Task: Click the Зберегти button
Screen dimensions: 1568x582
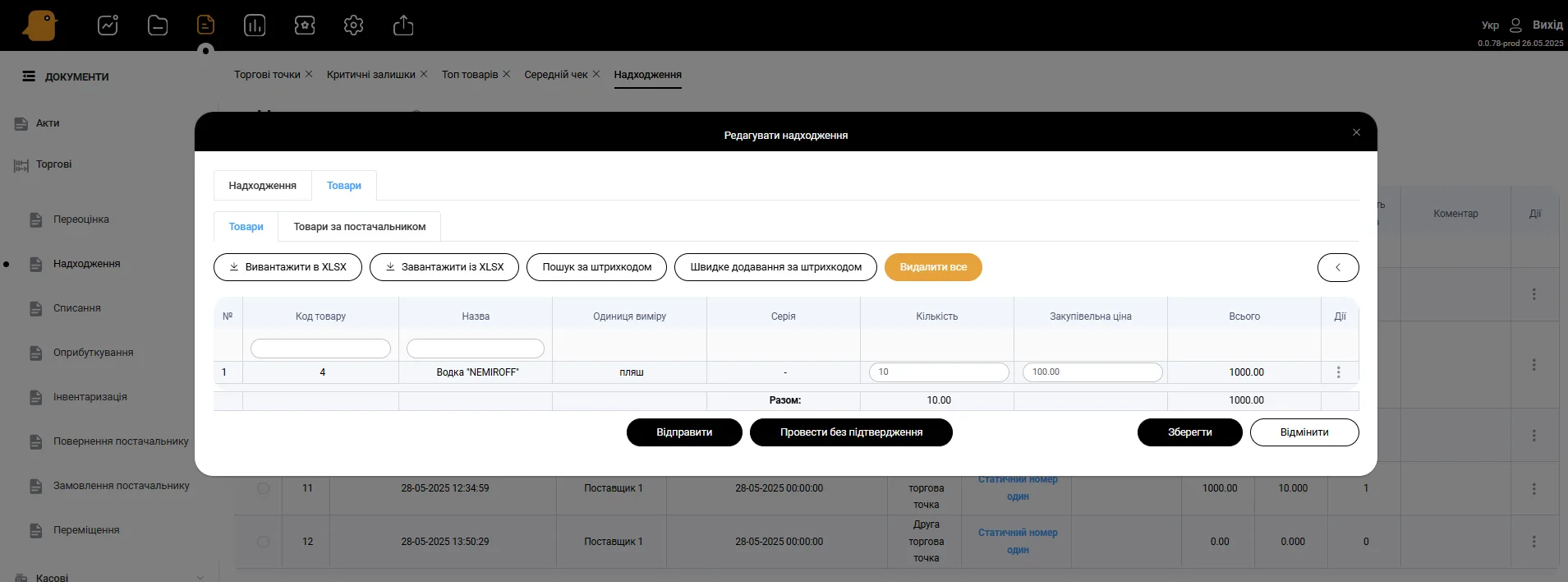Action: coord(1189,432)
